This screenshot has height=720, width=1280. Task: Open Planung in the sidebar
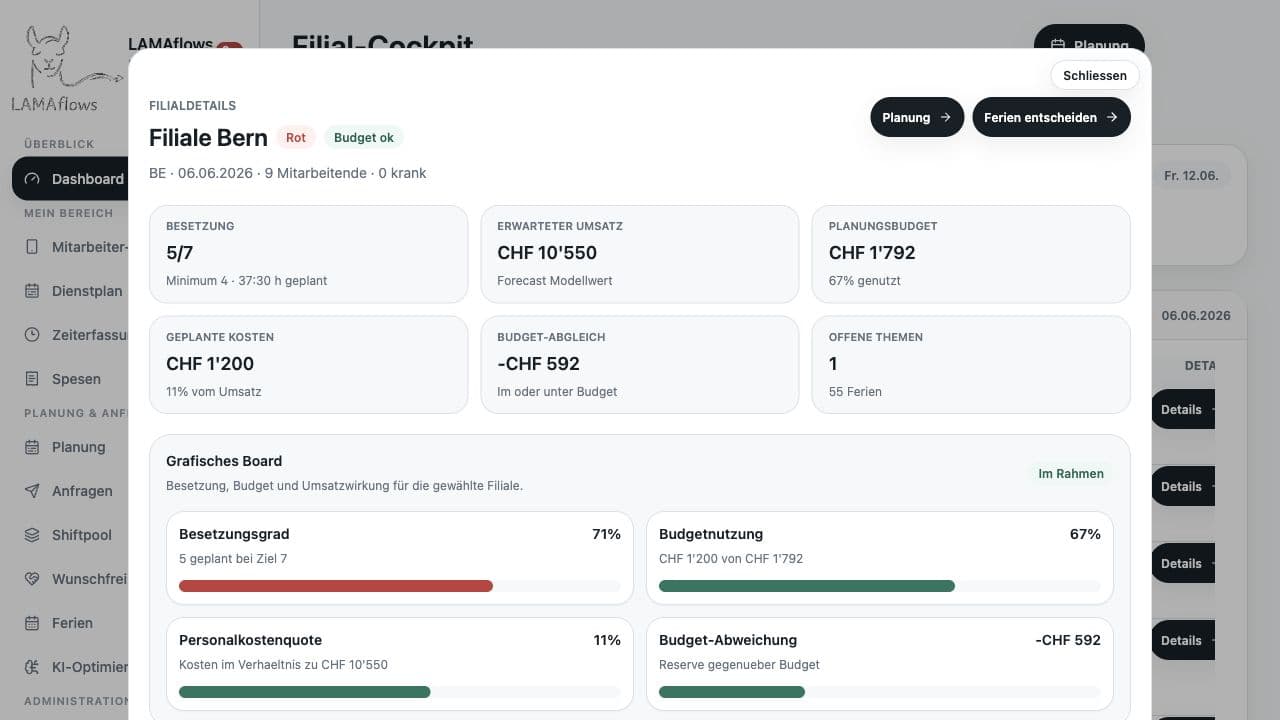click(71, 447)
